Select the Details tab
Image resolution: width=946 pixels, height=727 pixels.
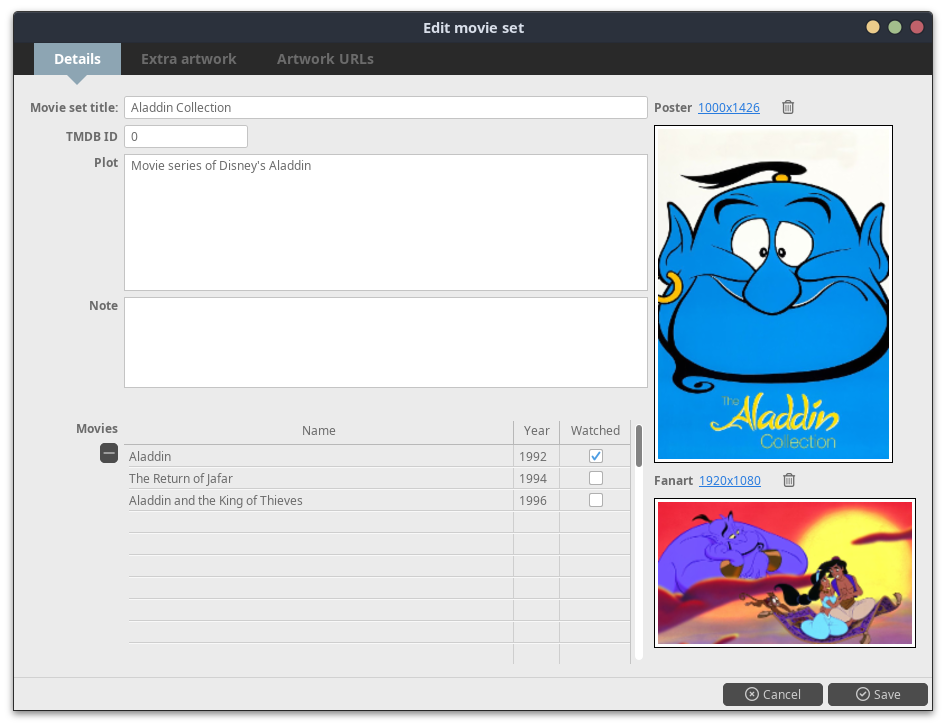point(77,59)
